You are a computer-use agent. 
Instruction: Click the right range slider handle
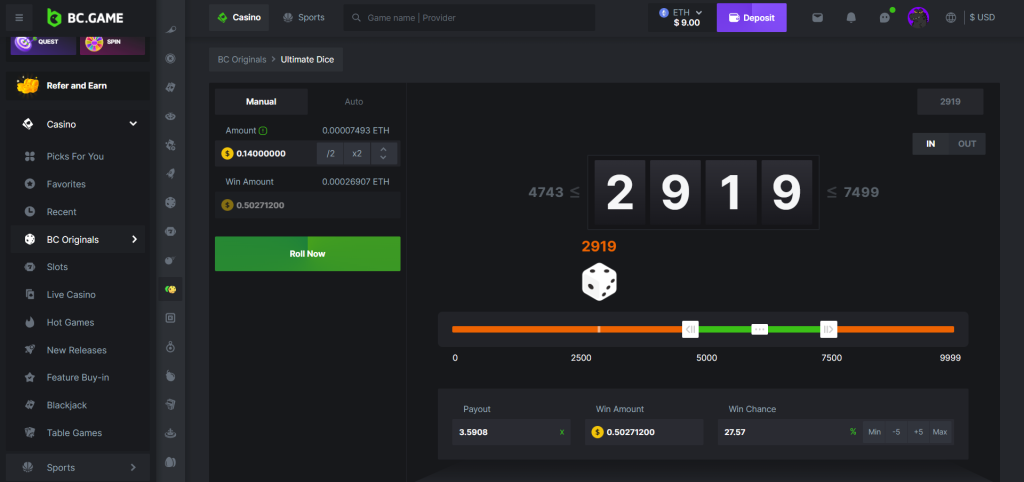(828, 329)
